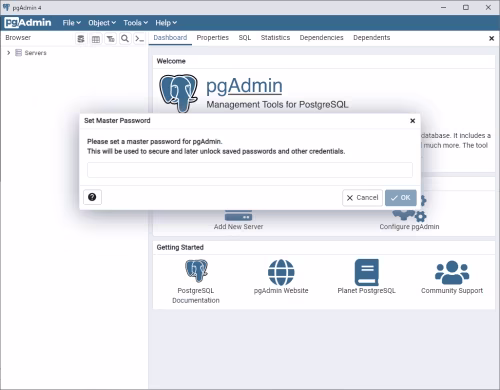Switch to the Statistics tab

click(275, 38)
